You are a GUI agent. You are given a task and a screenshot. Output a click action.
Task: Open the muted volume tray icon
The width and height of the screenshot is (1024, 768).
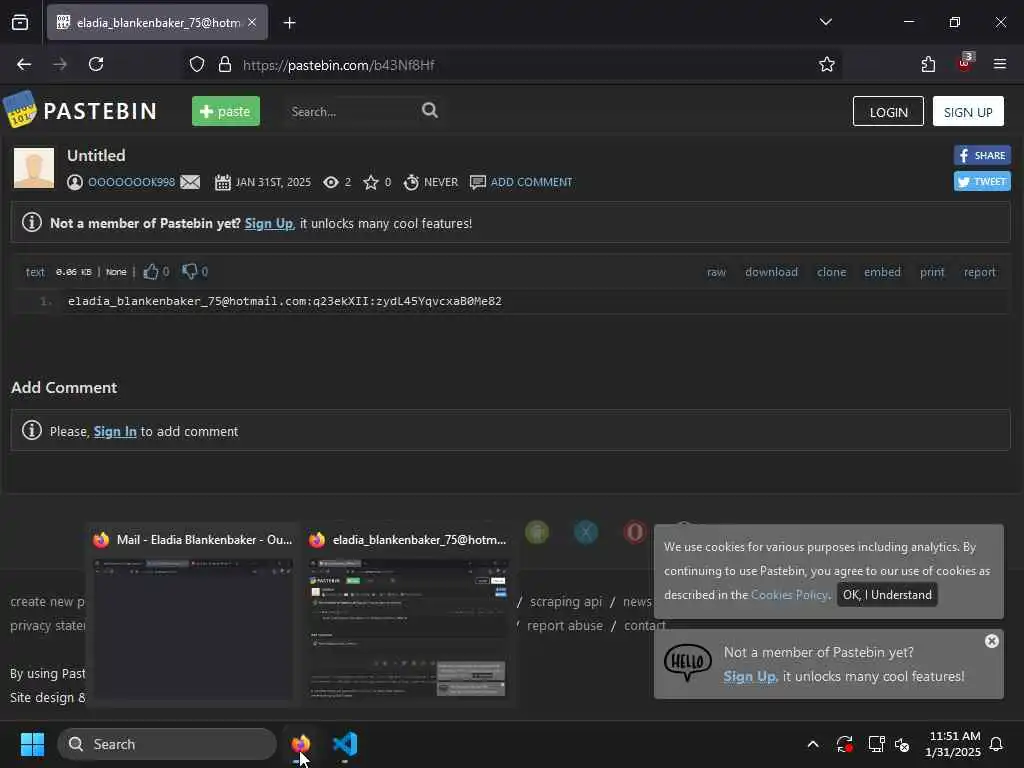tap(902, 744)
